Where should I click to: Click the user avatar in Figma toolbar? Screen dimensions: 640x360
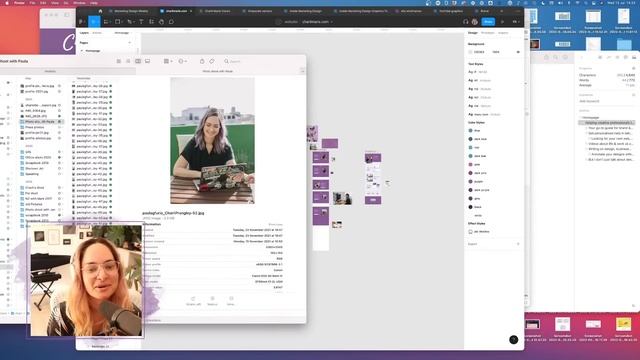475,22
